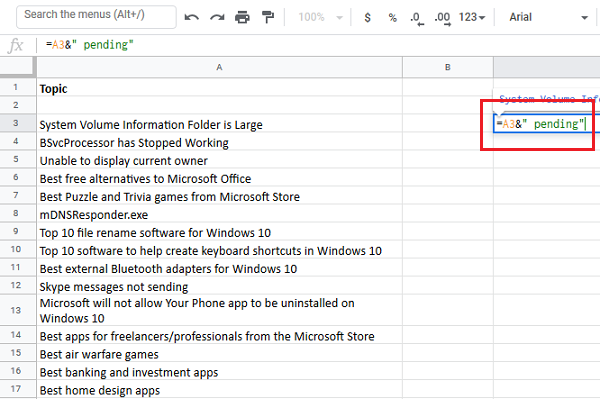Select the Paint format roller icon
600x399 pixels.
click(268, 17)
